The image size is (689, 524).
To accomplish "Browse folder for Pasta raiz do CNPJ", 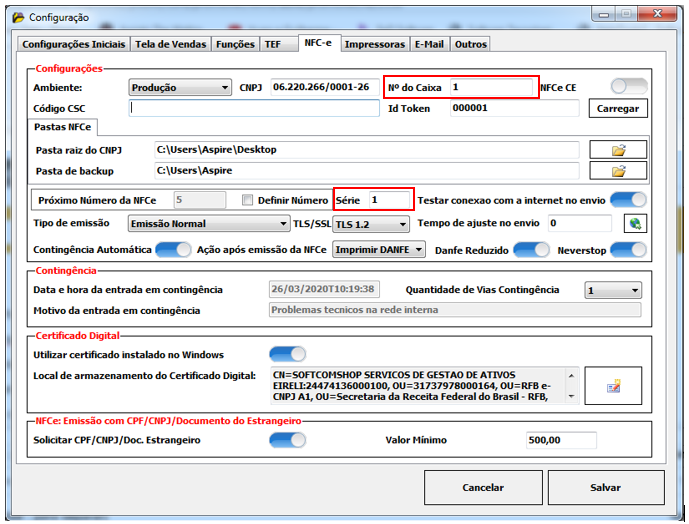I will 618,150.
